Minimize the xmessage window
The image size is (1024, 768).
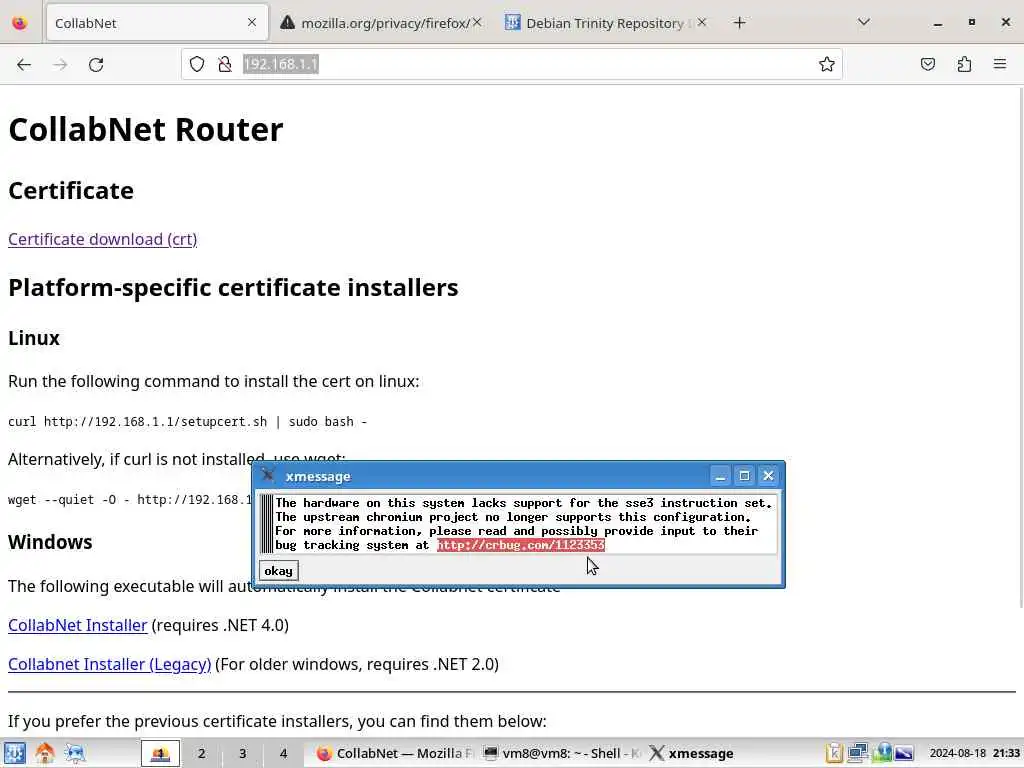tap(720, 476)
